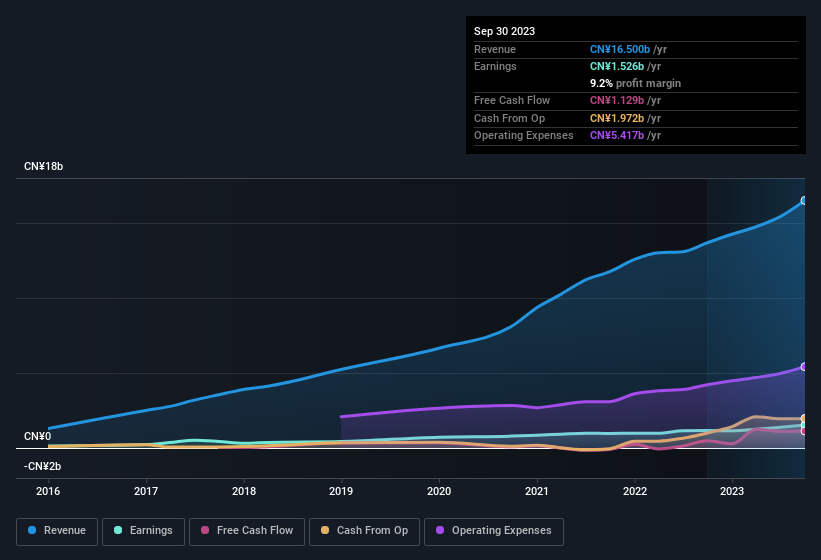Click the CN¥18b y-axis label
The width and height of the screenshot is (821, 560).
(x=43, y=166)
